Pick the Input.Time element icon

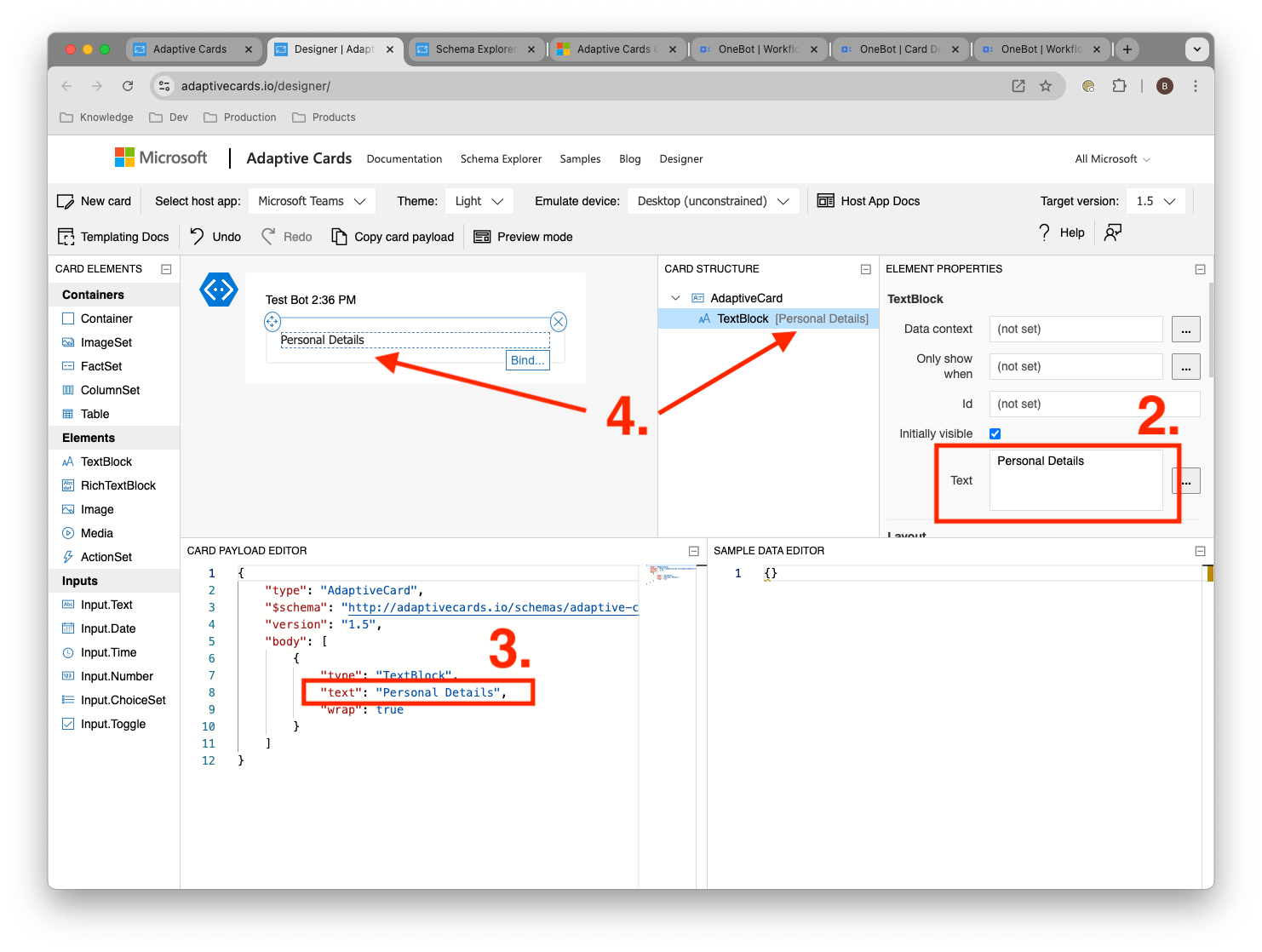click(68, 652)
